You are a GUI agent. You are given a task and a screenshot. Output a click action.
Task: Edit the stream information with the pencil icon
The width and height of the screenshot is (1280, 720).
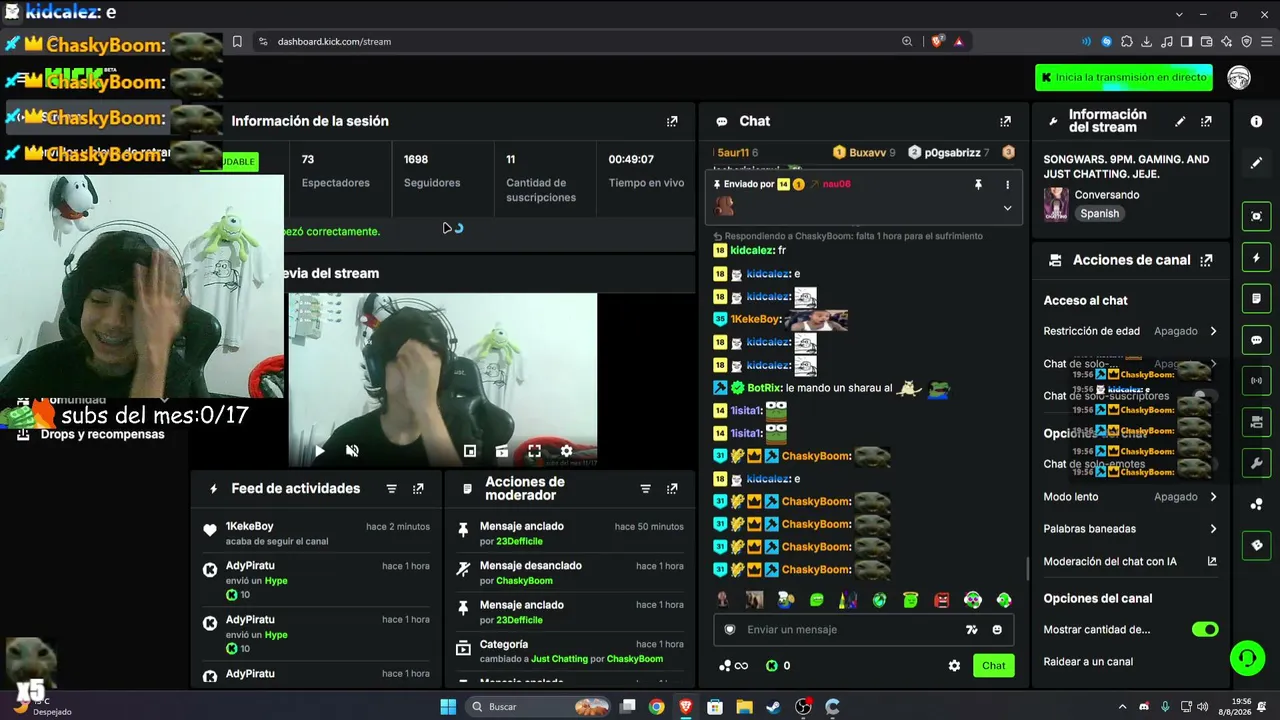tap(1180, 121)
